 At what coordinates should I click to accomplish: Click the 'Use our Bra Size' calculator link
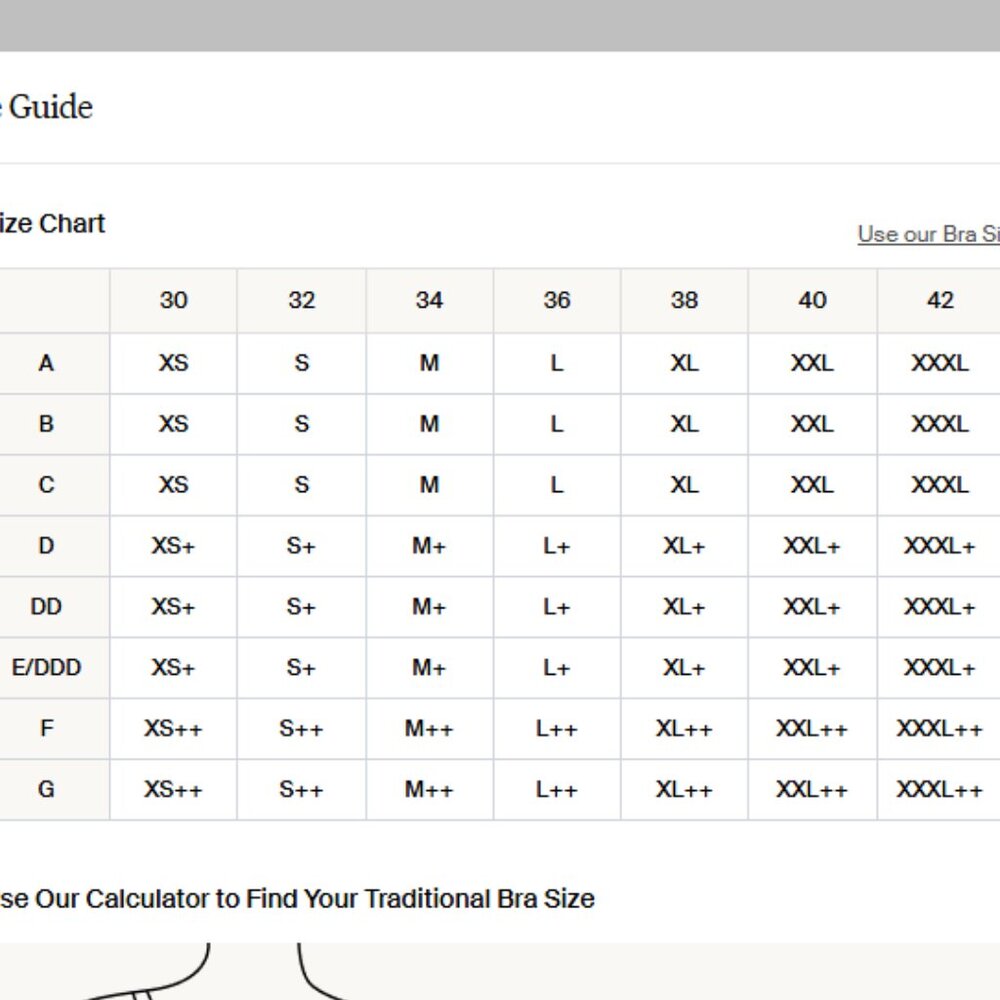pyautogui.click(x=928, y=234)
